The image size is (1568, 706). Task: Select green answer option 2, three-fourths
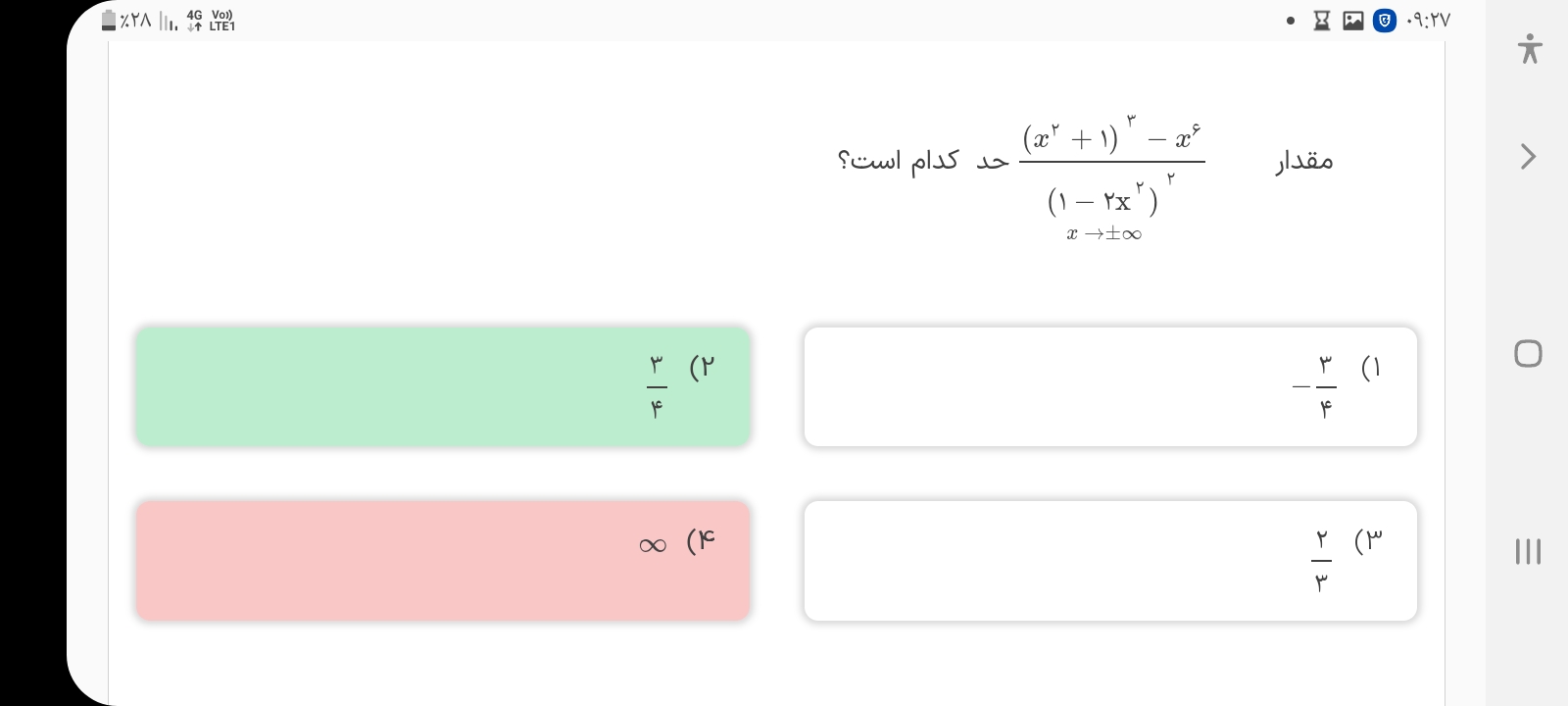(443, 386)
